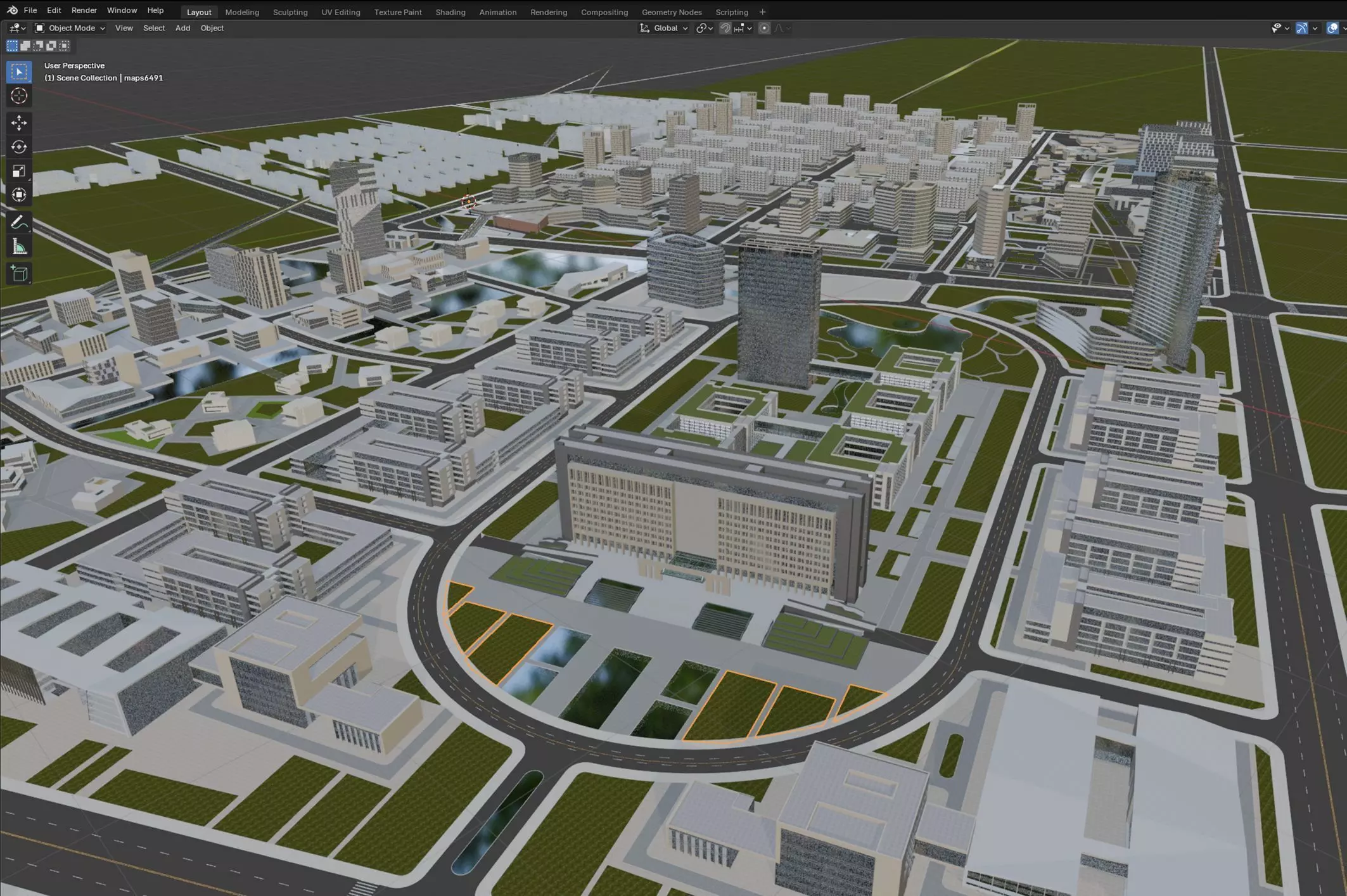Toggle the snapping magnet
The width and height of the screenshot is (1347, 896).
[x=725, y=28]
